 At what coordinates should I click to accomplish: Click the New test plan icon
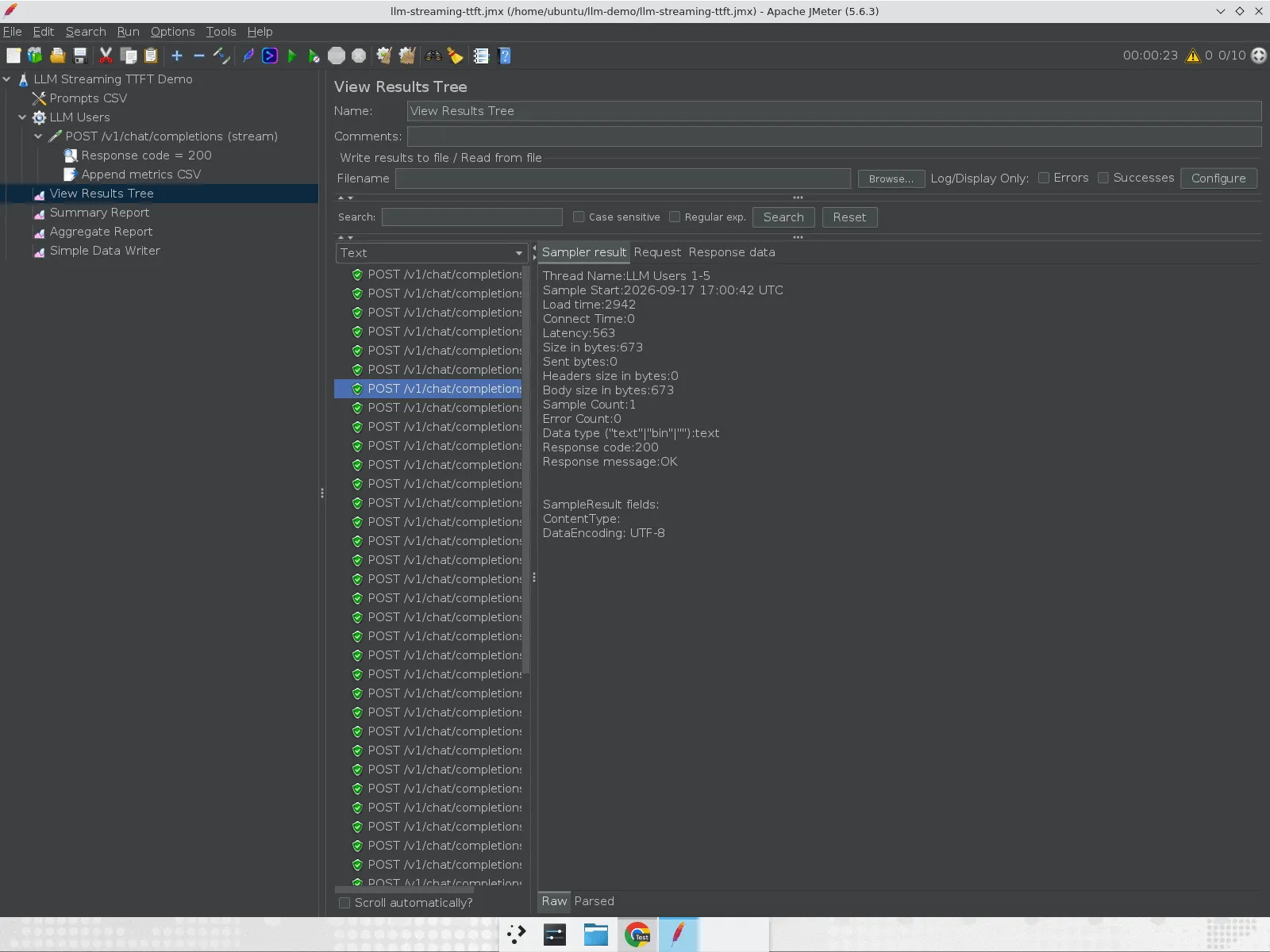[x=13, y=56]
